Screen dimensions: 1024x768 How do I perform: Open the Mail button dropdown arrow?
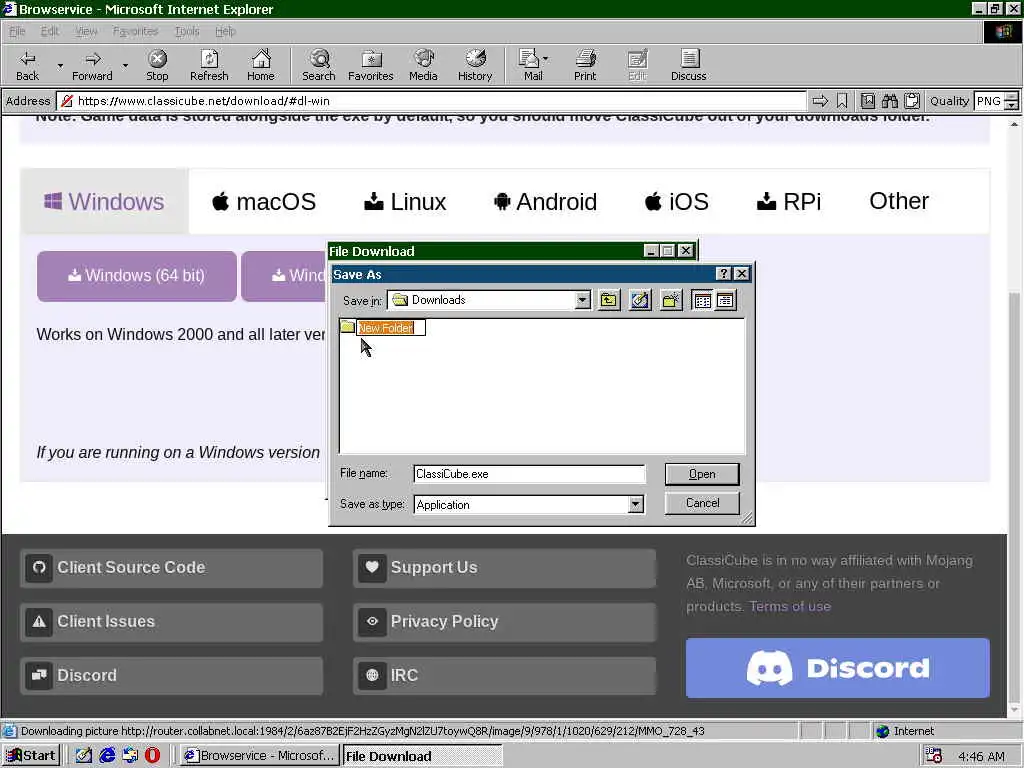coord(546,59)
